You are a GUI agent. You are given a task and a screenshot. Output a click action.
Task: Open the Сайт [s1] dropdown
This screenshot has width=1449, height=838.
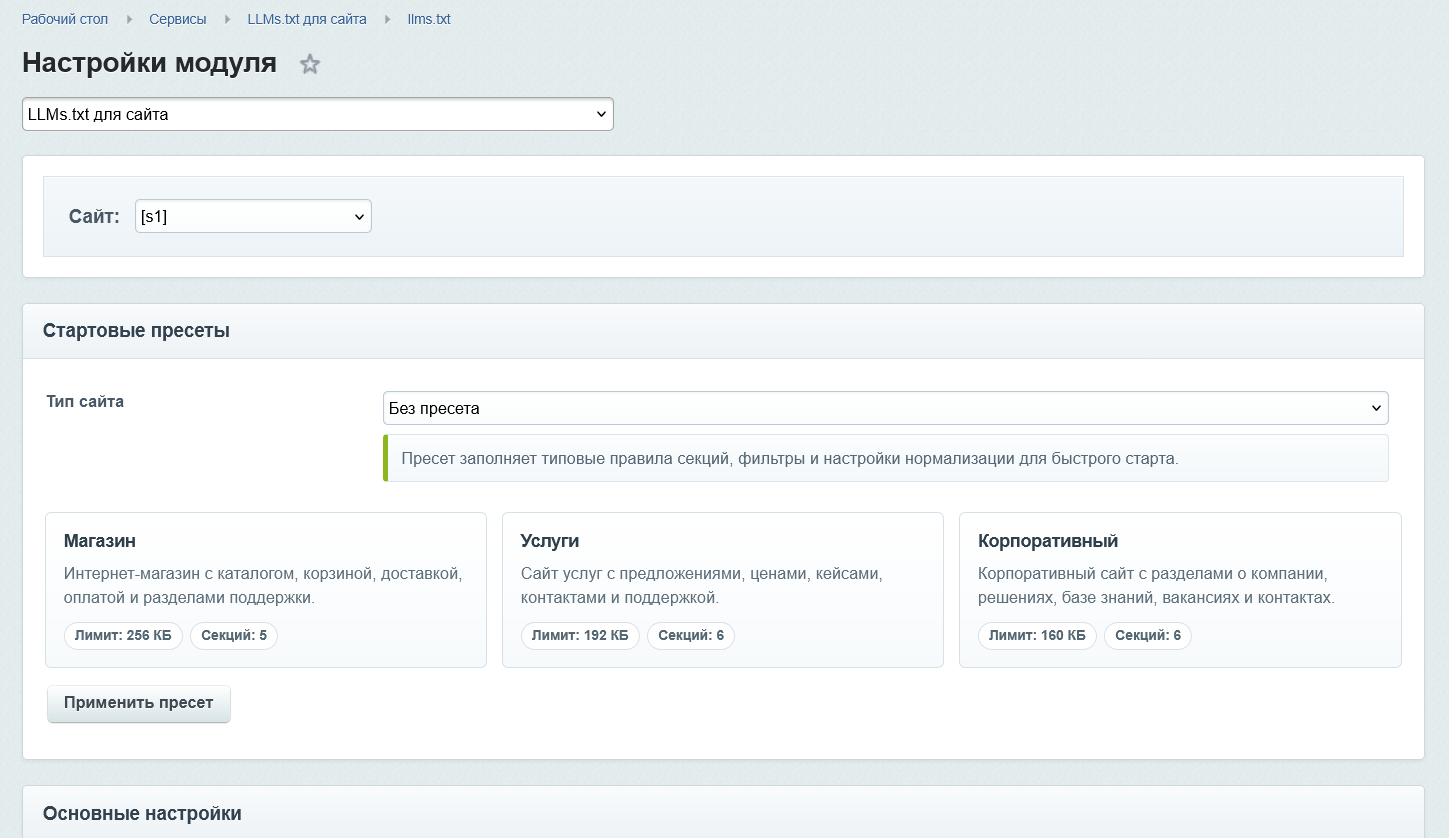pyautogui.click(x=253, y=216)
